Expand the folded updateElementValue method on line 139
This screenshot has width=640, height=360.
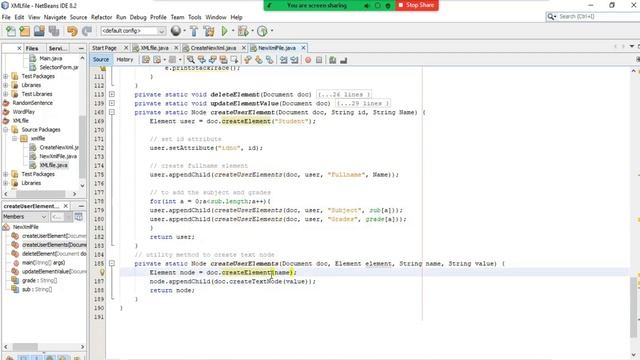(x=112, y=103)
